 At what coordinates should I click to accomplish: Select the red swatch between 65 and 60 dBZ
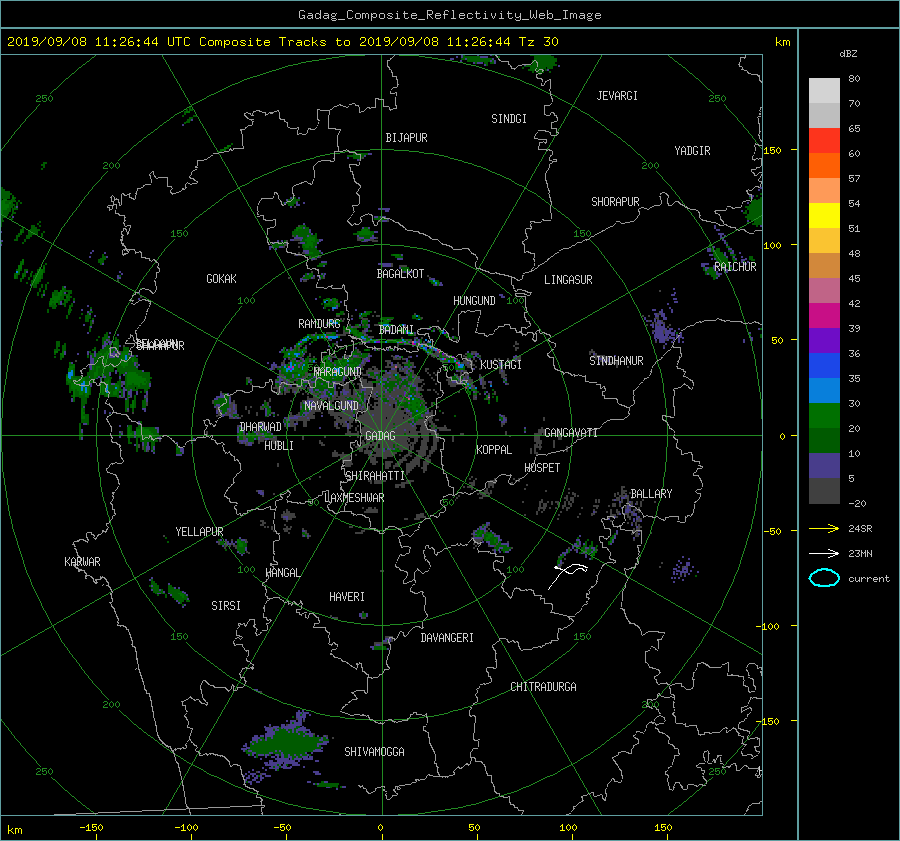pyautogui.click(x=824, y=140)
